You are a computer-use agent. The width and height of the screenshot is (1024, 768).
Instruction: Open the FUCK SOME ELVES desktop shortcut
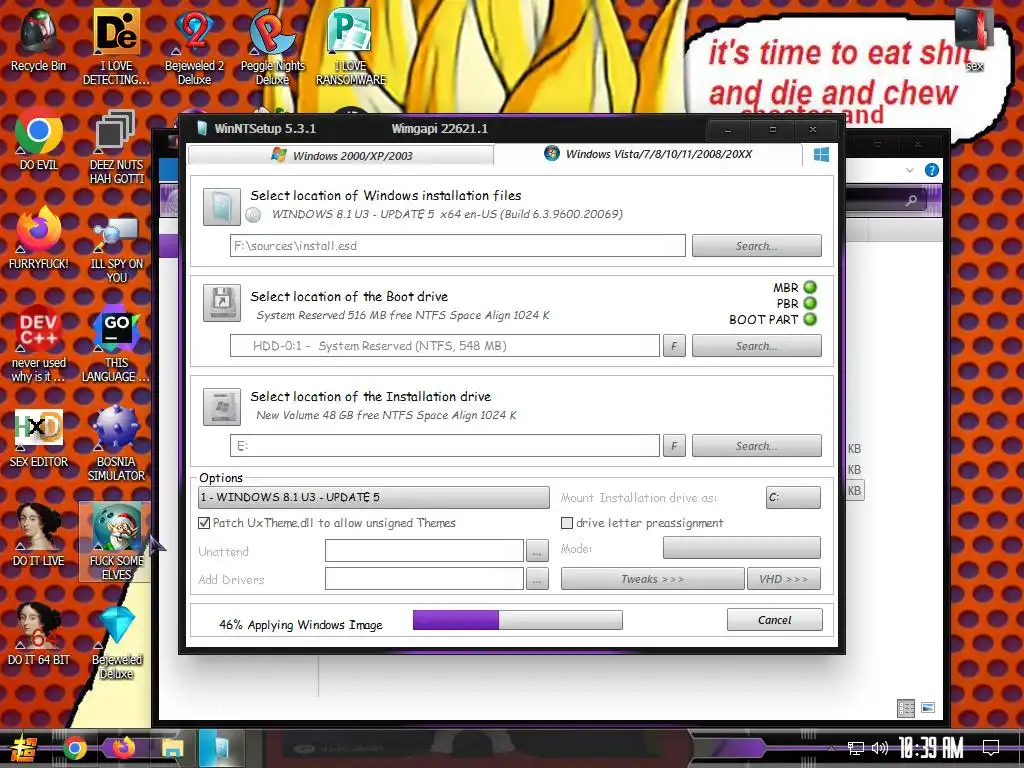[116, 542]
